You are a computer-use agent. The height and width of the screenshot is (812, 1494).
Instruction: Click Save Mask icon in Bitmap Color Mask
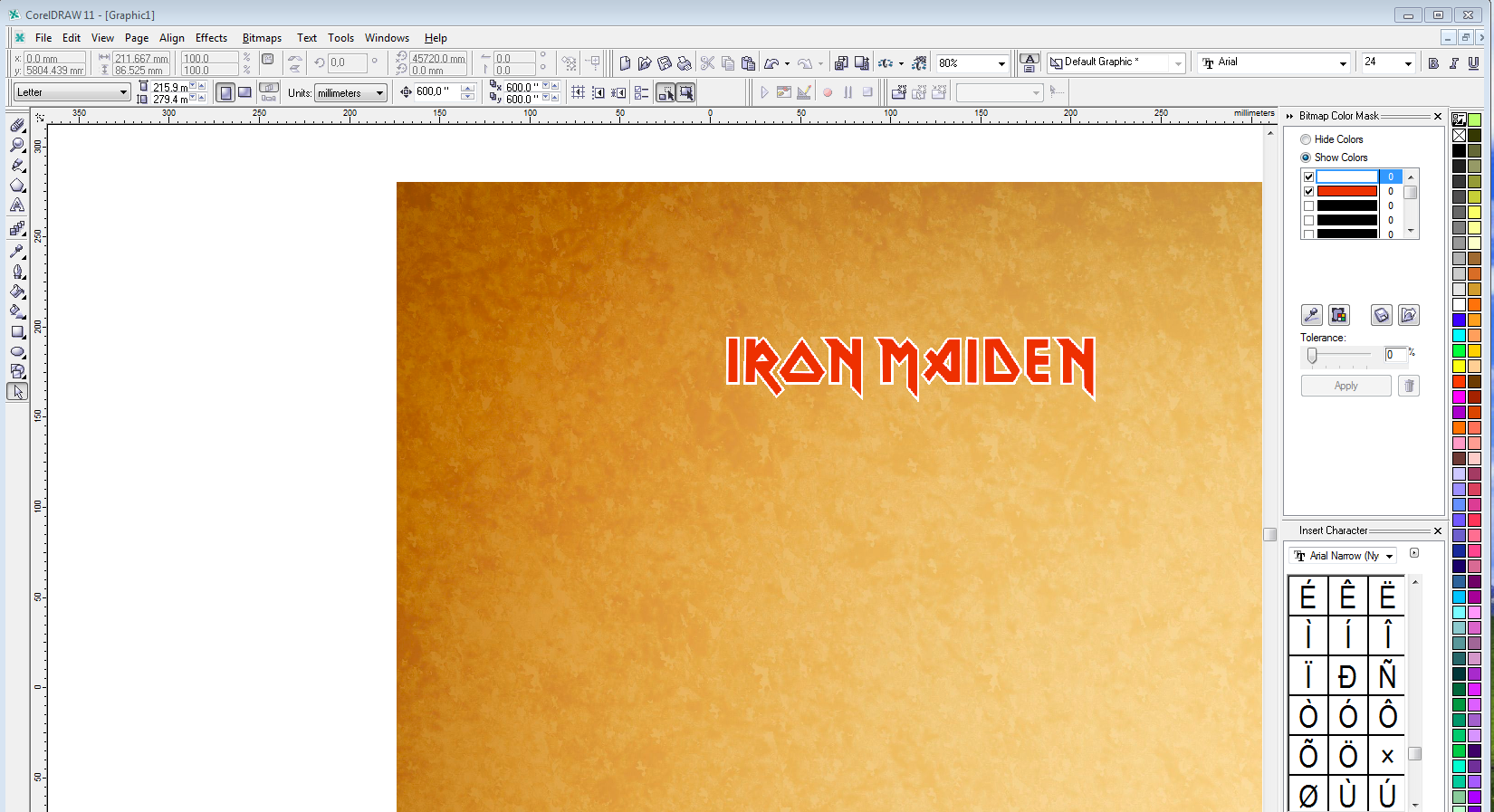coord(1382,315)
